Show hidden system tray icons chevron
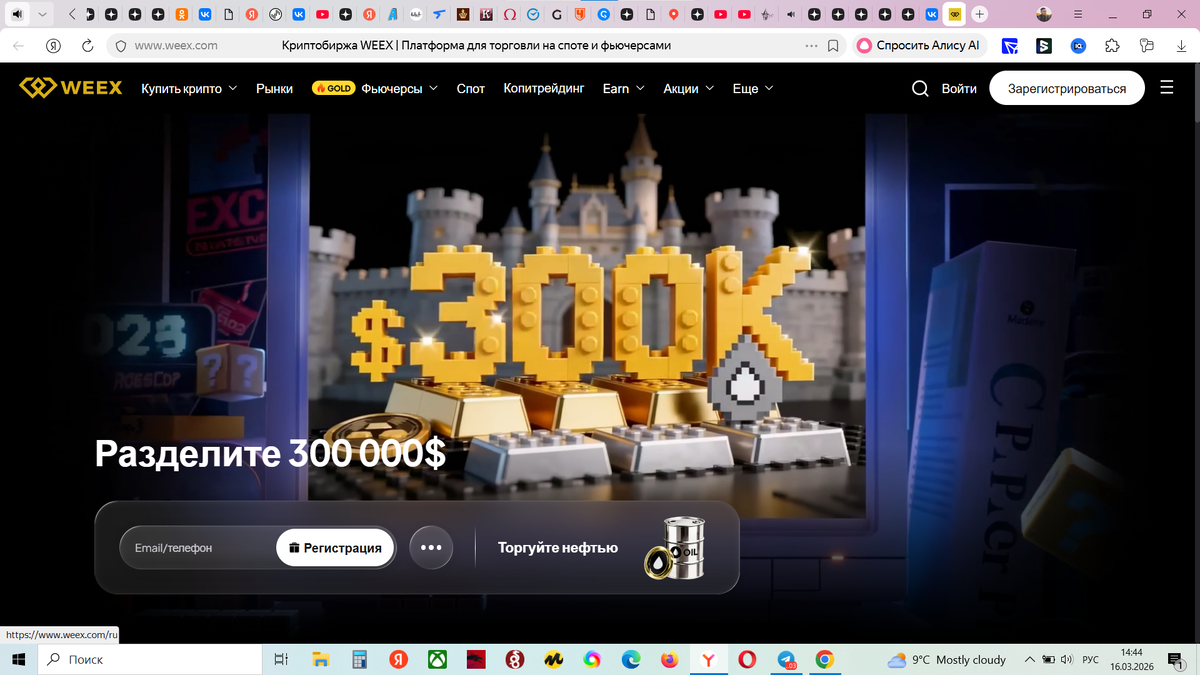Viewport: 1200px width, 675px height. pos(1029,659)
